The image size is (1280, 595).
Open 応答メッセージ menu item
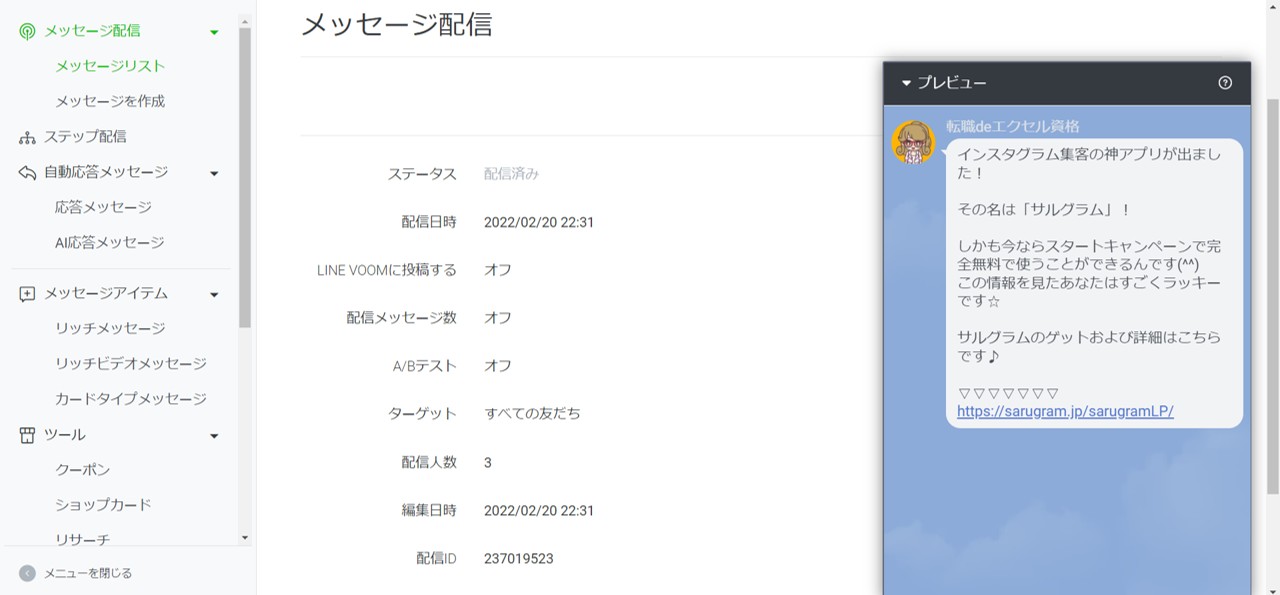click(103, 207)
